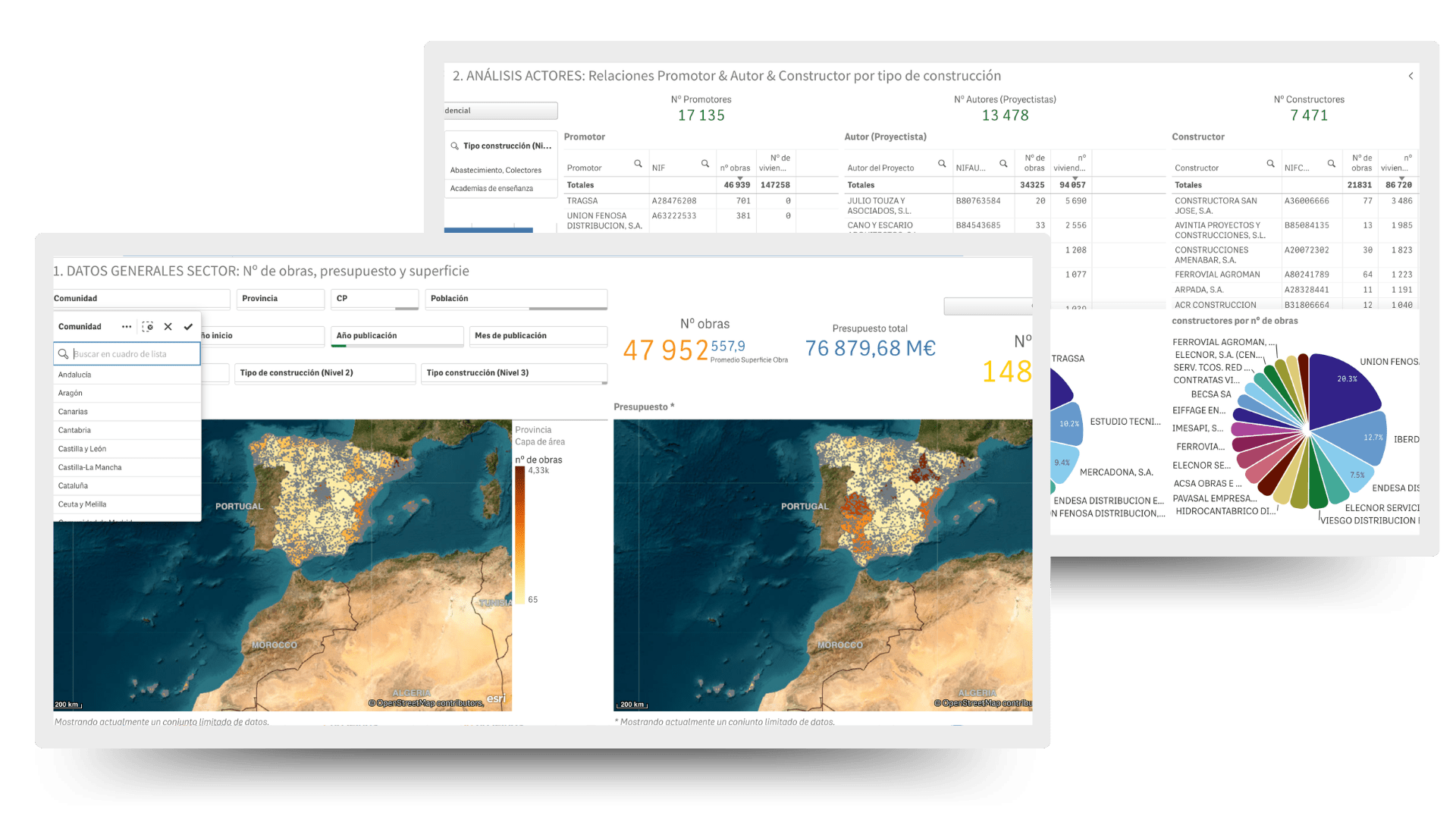The height and width of the screenshot is (819, 1456).
Task: Click the collapse arrow at the analysis sheet's top right
Action: pos(1410,76)
